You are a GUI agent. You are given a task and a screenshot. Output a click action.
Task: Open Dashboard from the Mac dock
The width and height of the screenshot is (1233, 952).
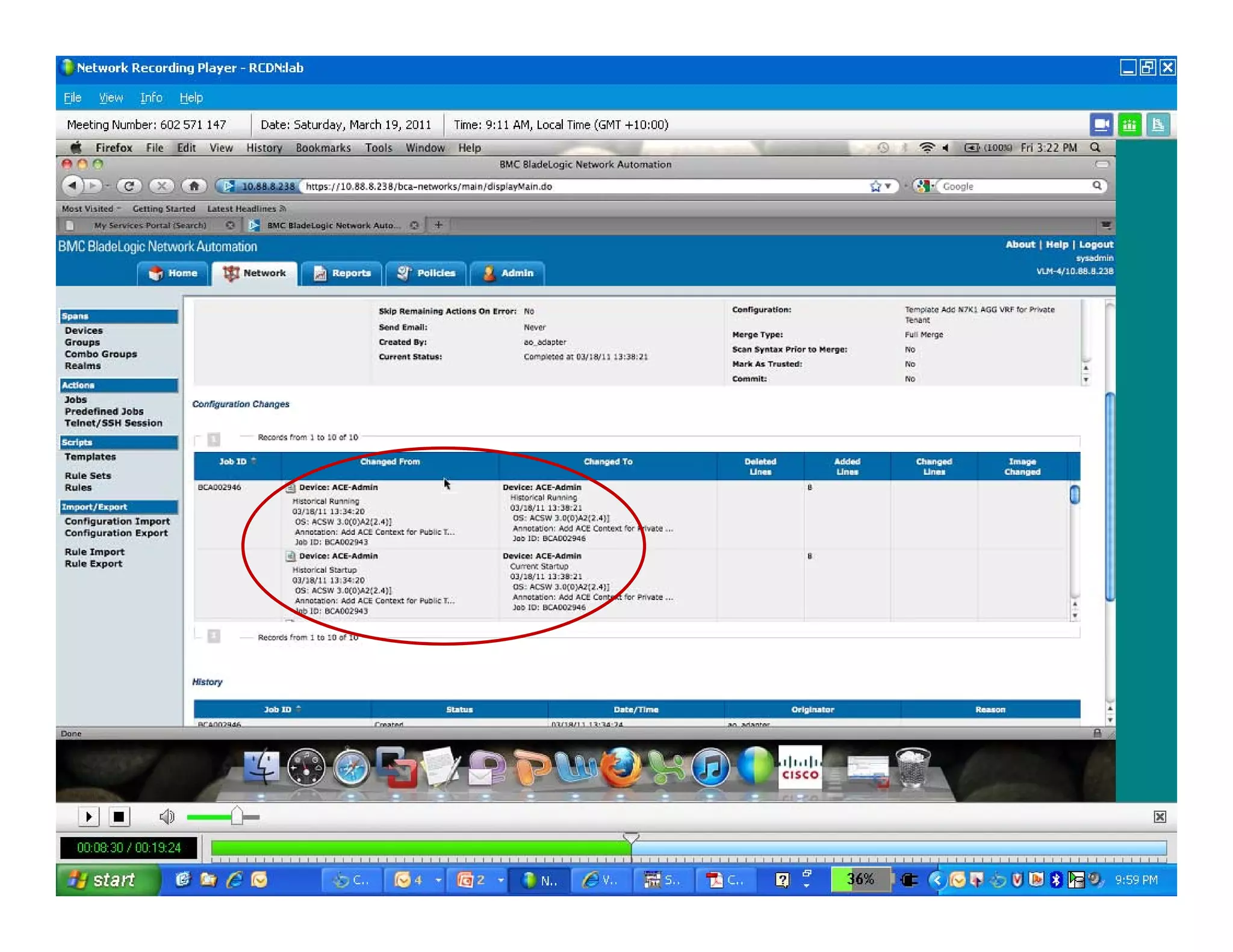(x=306, y=767)
